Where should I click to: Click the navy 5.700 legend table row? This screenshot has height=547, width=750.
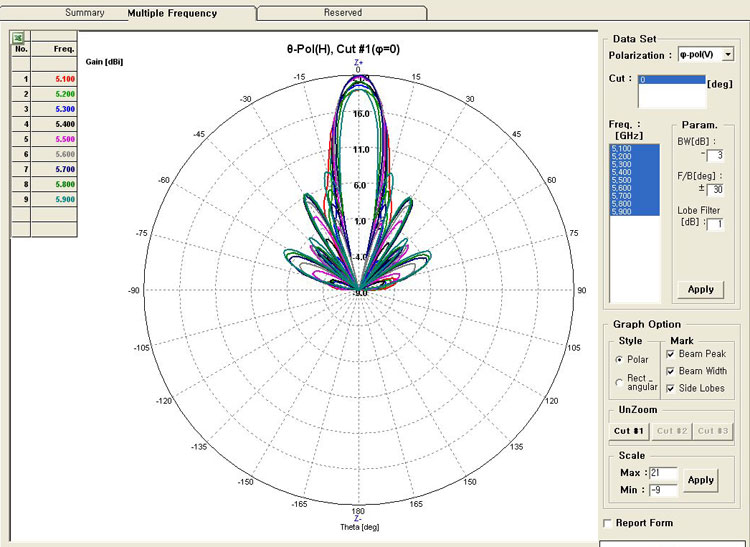44,169
